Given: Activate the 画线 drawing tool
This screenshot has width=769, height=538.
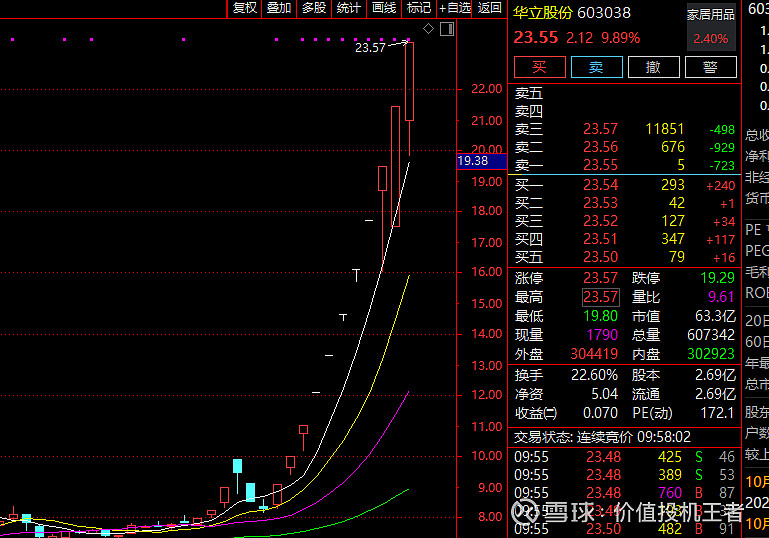Looking at the screenshot, I should 384,8.
